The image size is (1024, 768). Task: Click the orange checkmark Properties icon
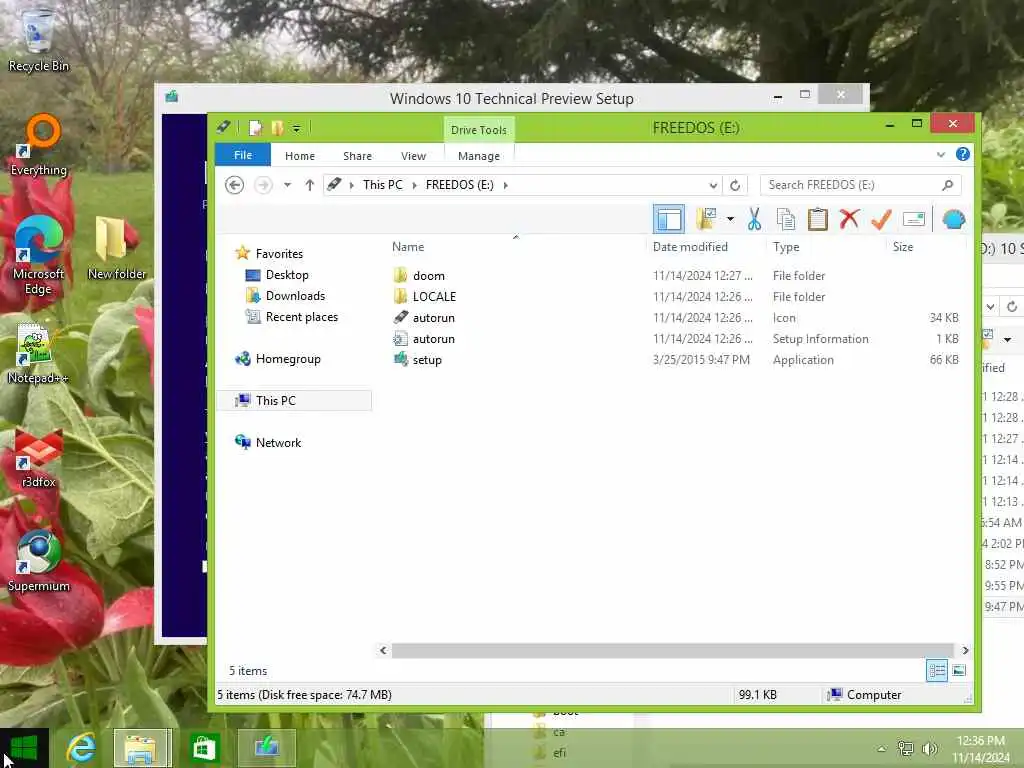pyautogui.click(x=881, y=219)
